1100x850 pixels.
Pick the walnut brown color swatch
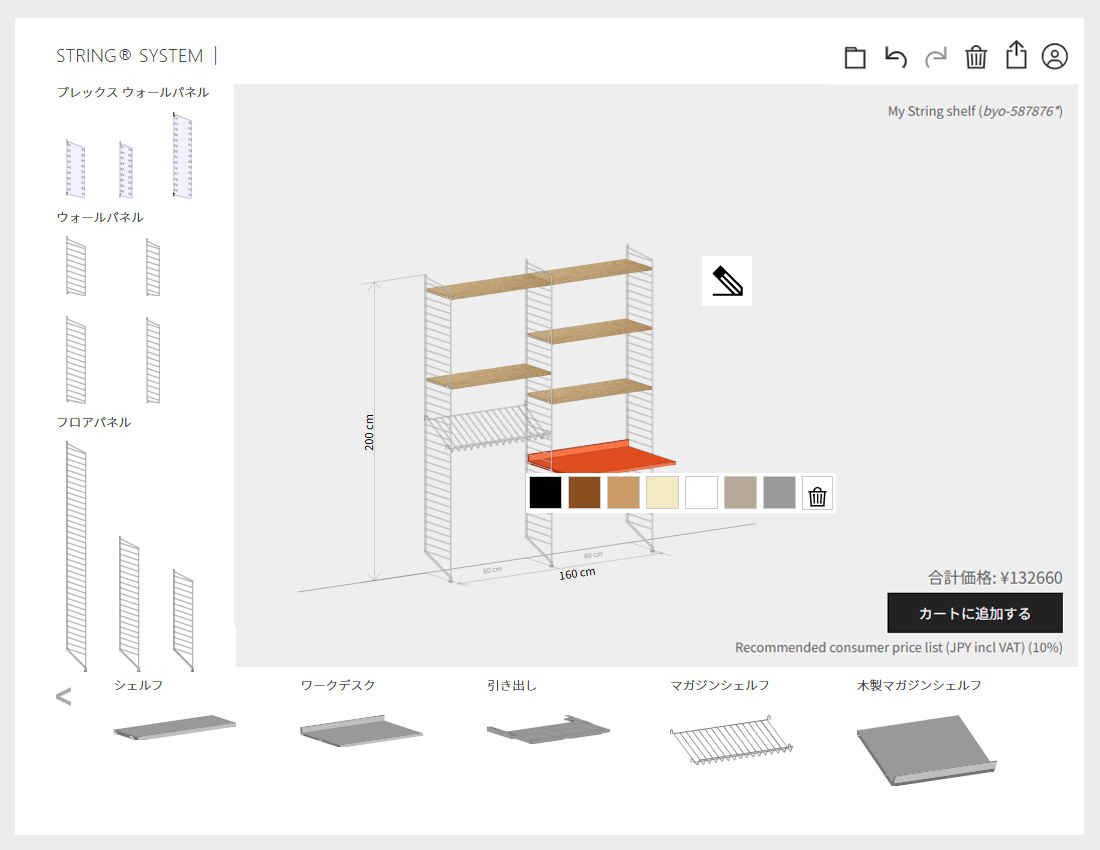(584, 493)
